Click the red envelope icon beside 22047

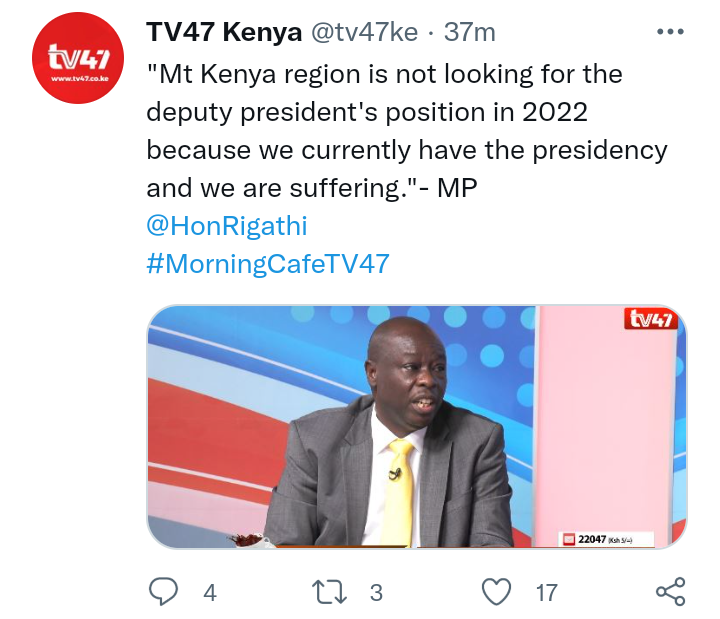569,539
